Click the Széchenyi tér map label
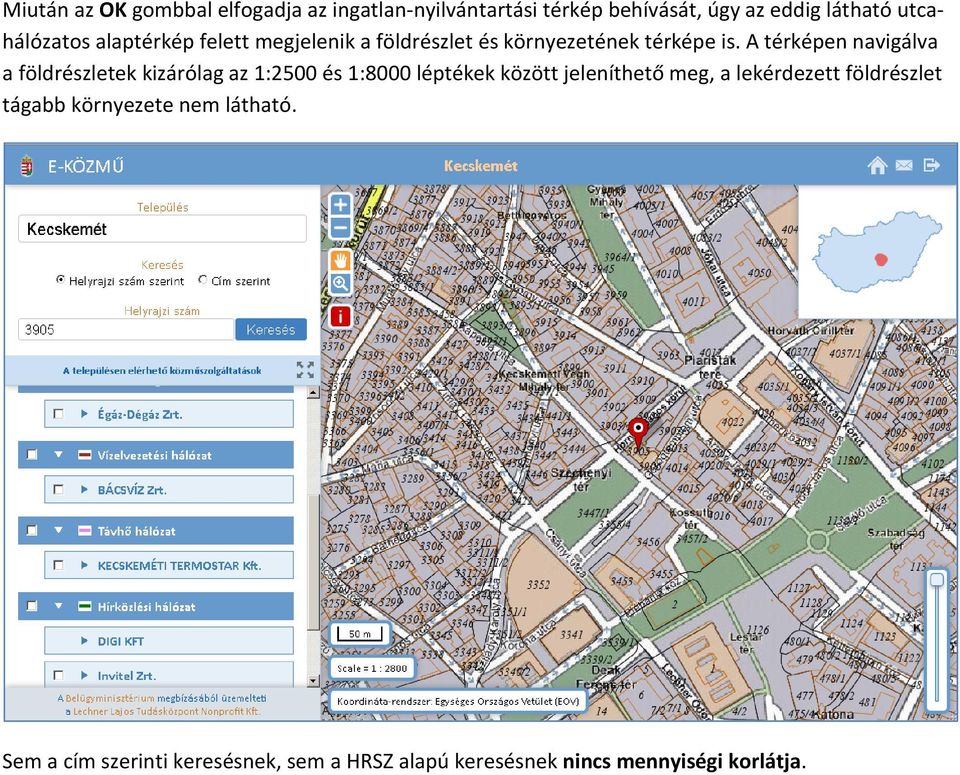Viewport: 960px width, 775px height. (581, 479)
